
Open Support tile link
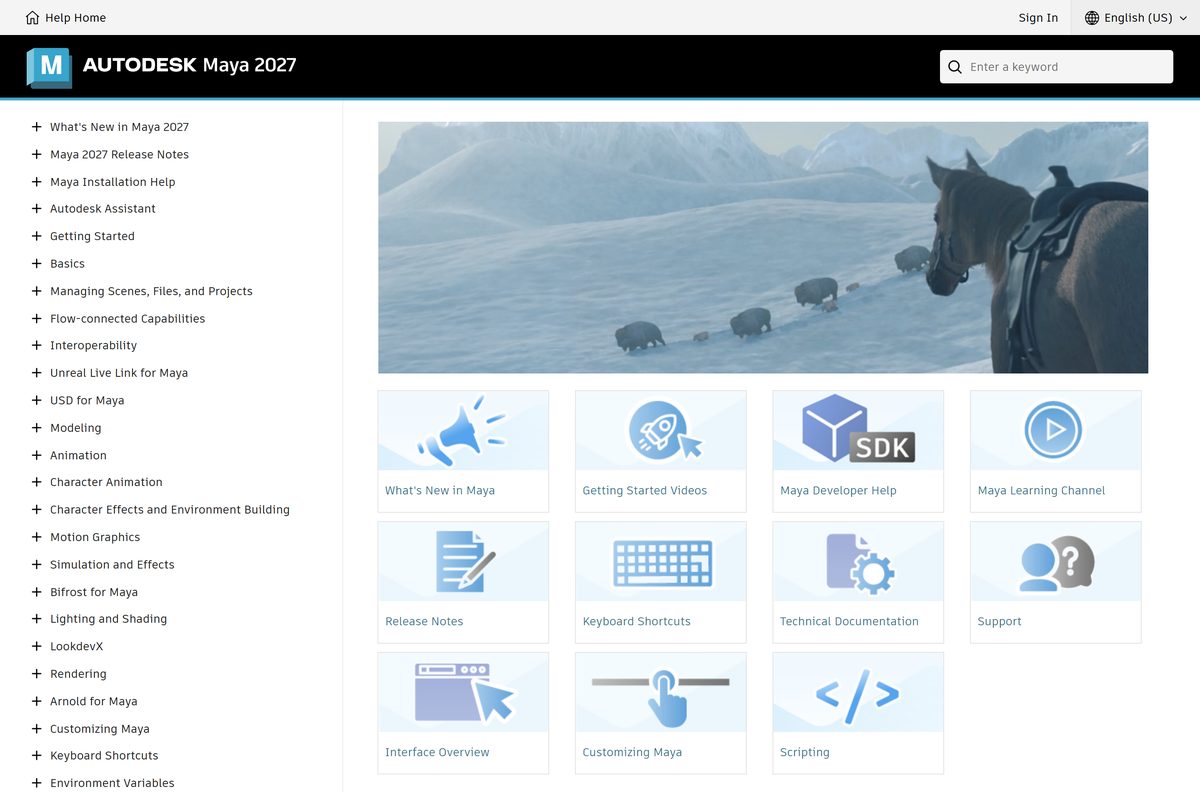(x=999, y=622)
